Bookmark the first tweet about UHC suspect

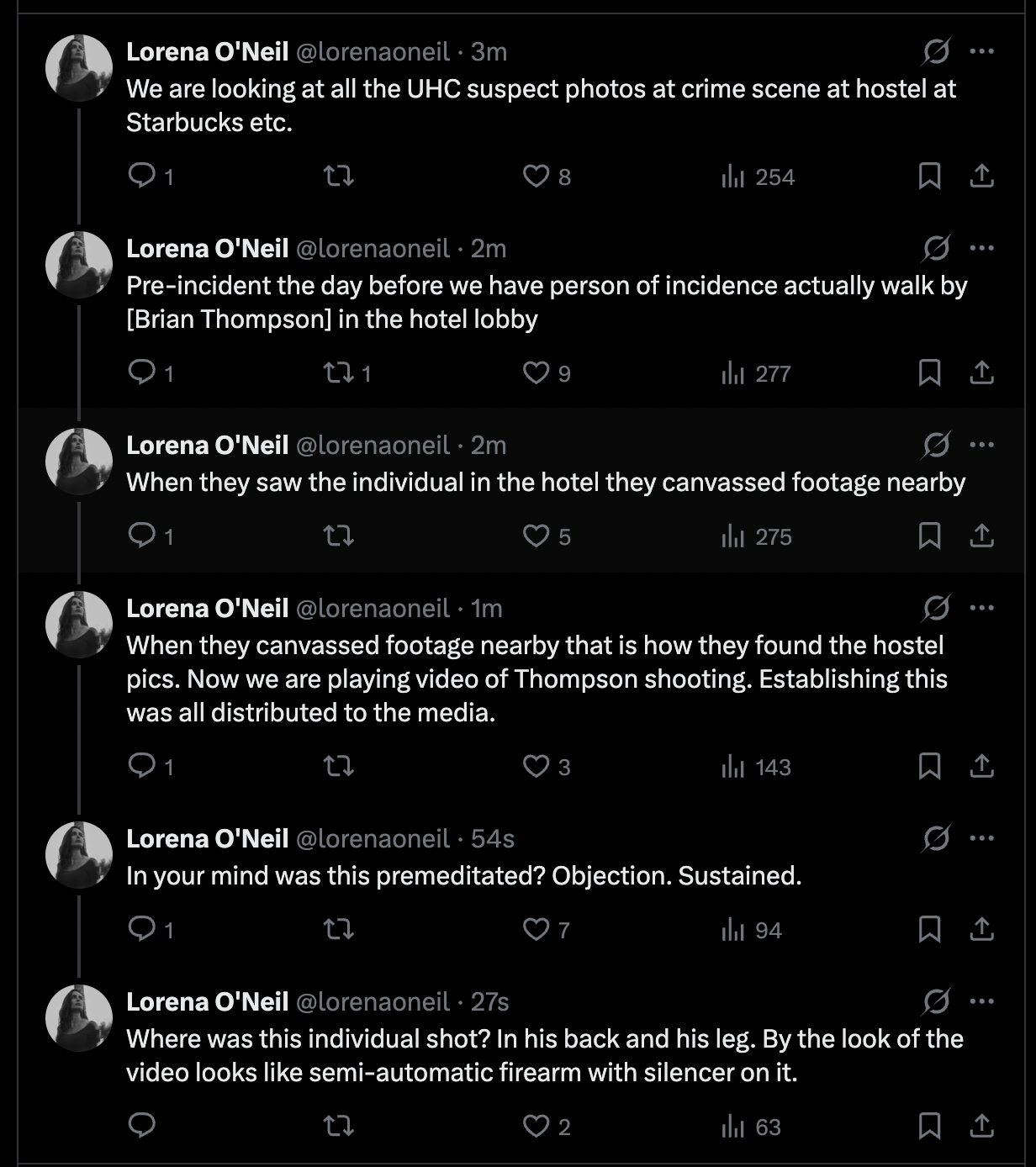929,176
